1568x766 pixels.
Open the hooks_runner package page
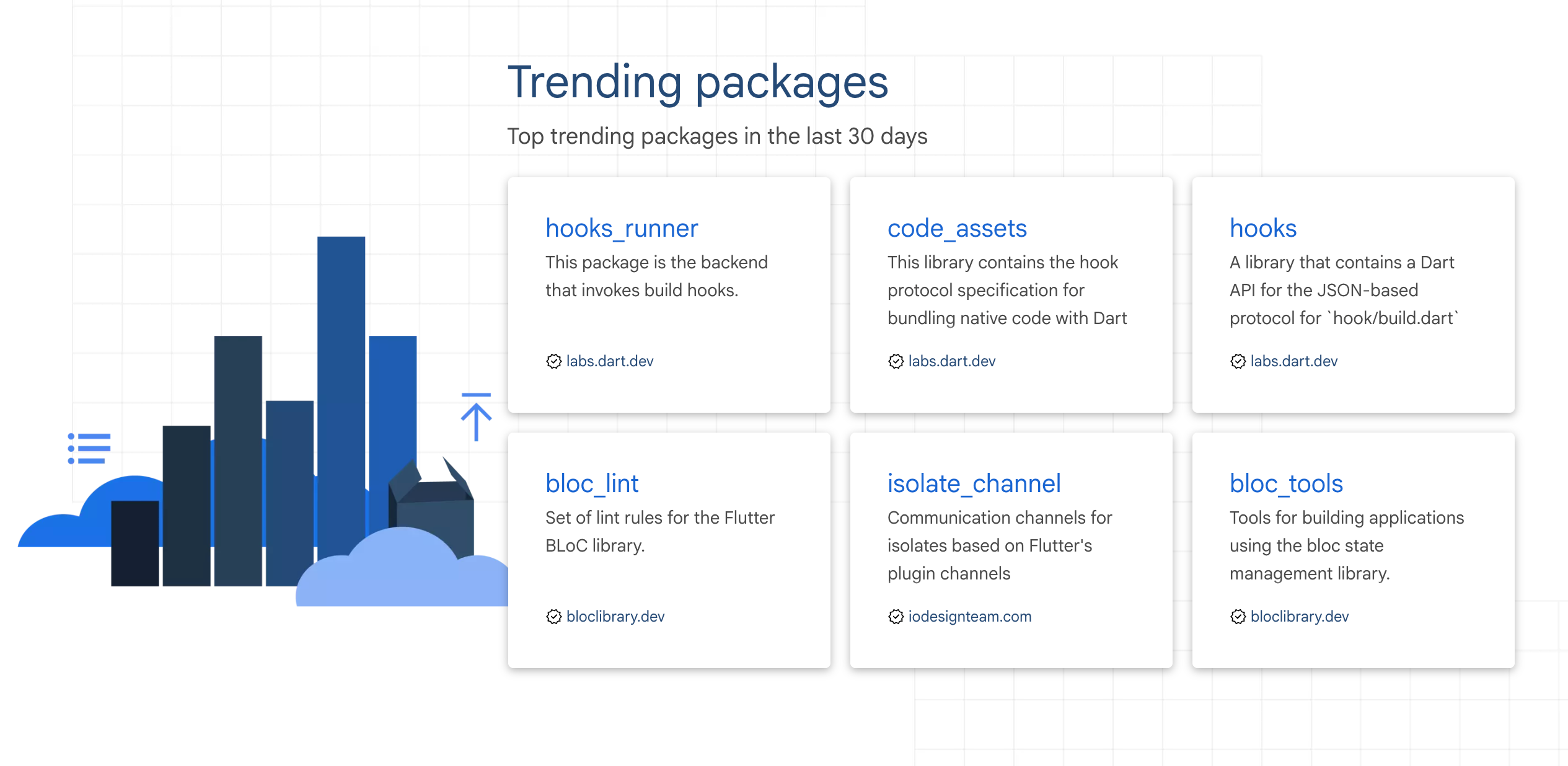[622, 228]
